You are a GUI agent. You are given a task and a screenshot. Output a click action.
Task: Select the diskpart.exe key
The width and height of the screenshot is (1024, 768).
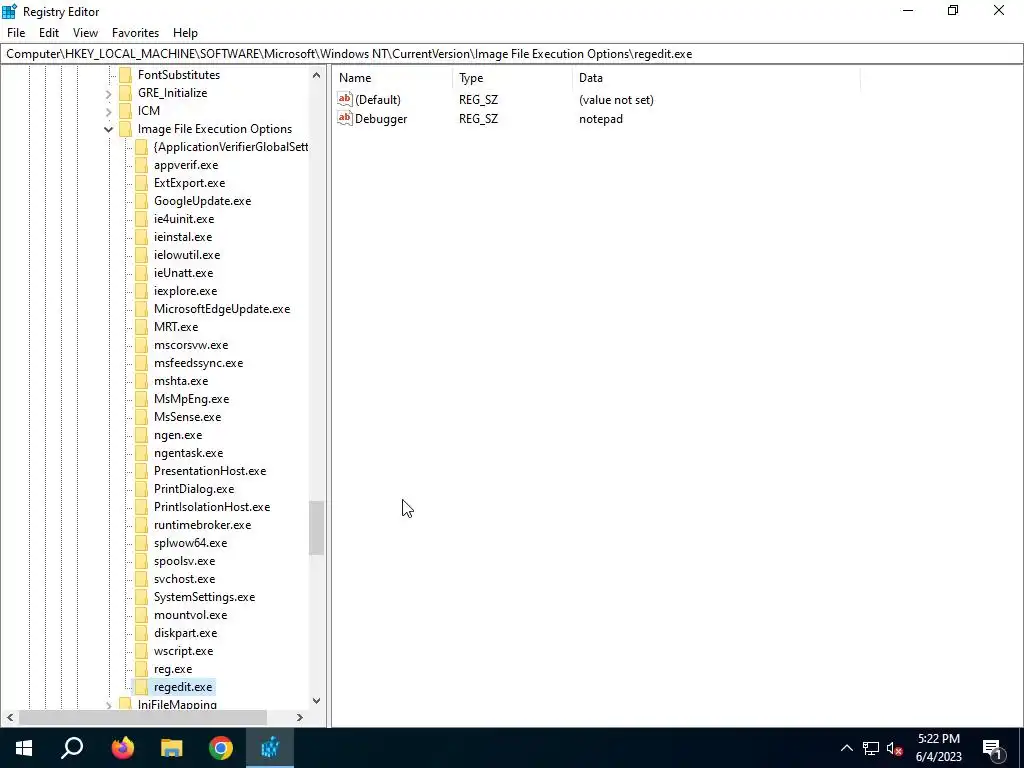[185, 633]
